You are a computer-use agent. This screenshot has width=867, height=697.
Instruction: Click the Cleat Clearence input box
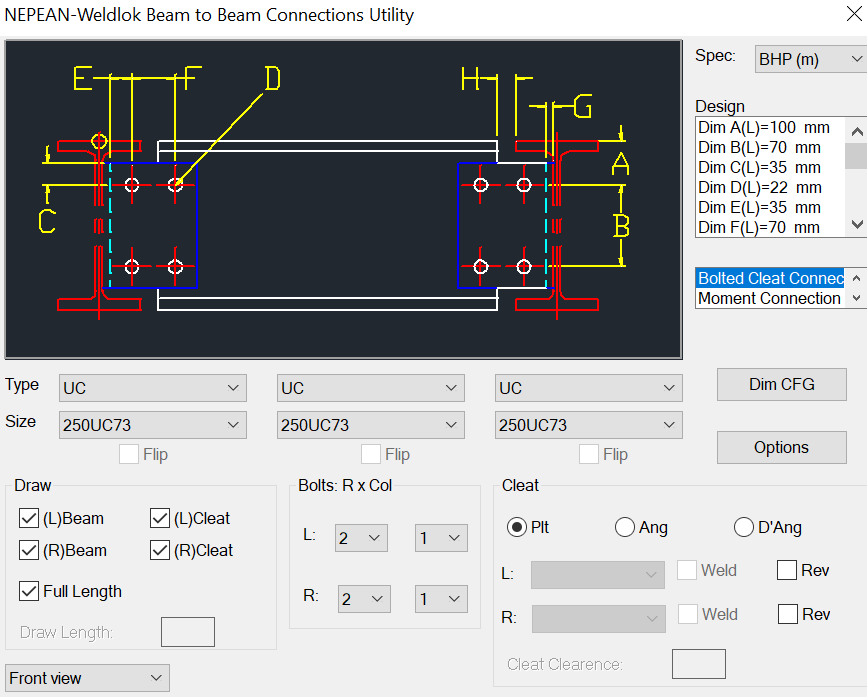(699, 664)
